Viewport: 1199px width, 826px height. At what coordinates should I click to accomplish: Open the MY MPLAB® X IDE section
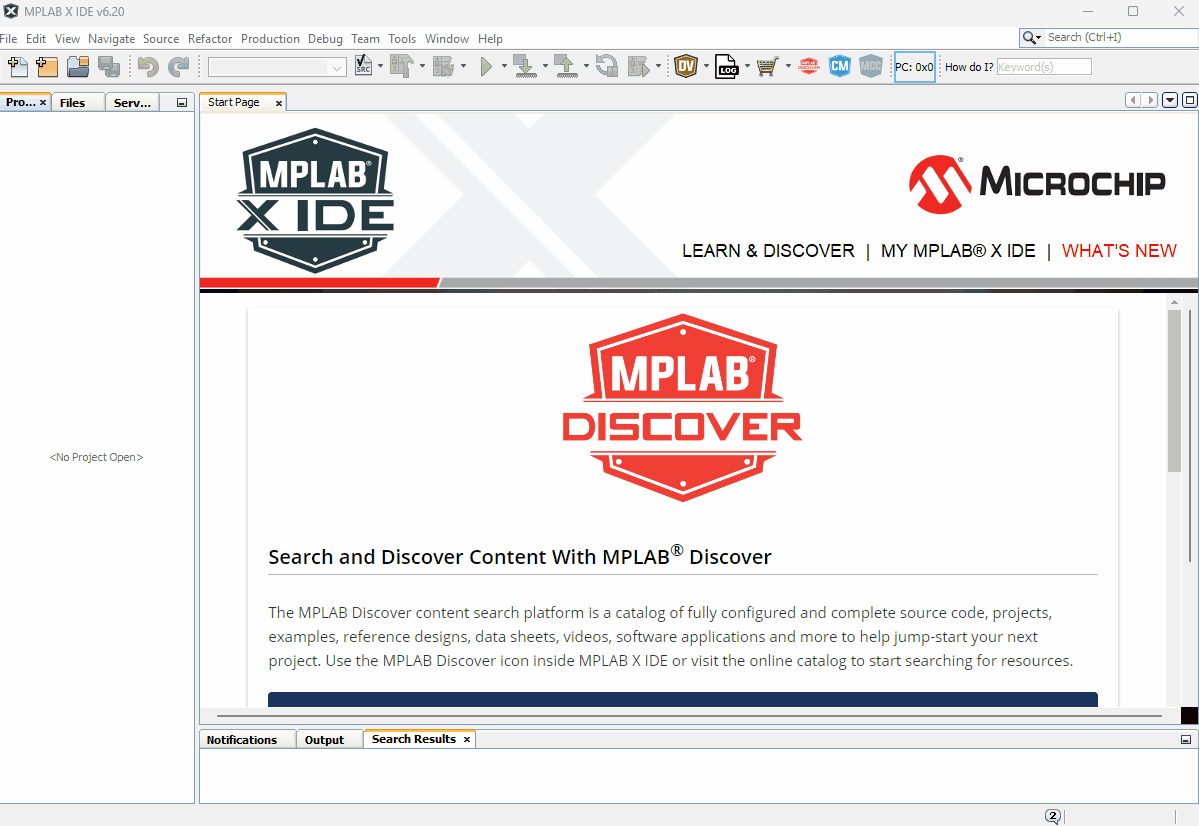[x=958, y=251]
